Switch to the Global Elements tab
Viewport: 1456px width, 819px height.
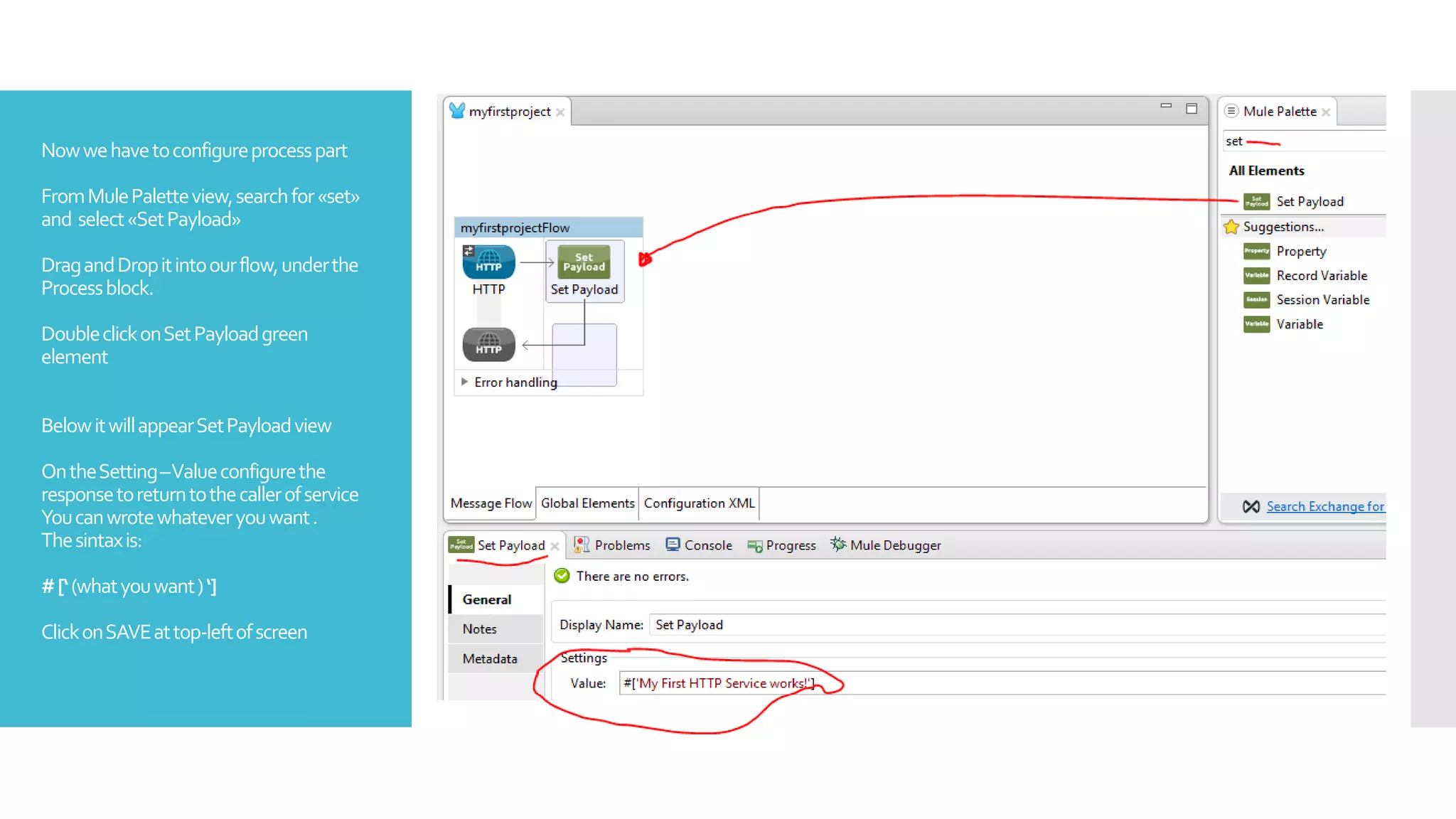587,503
